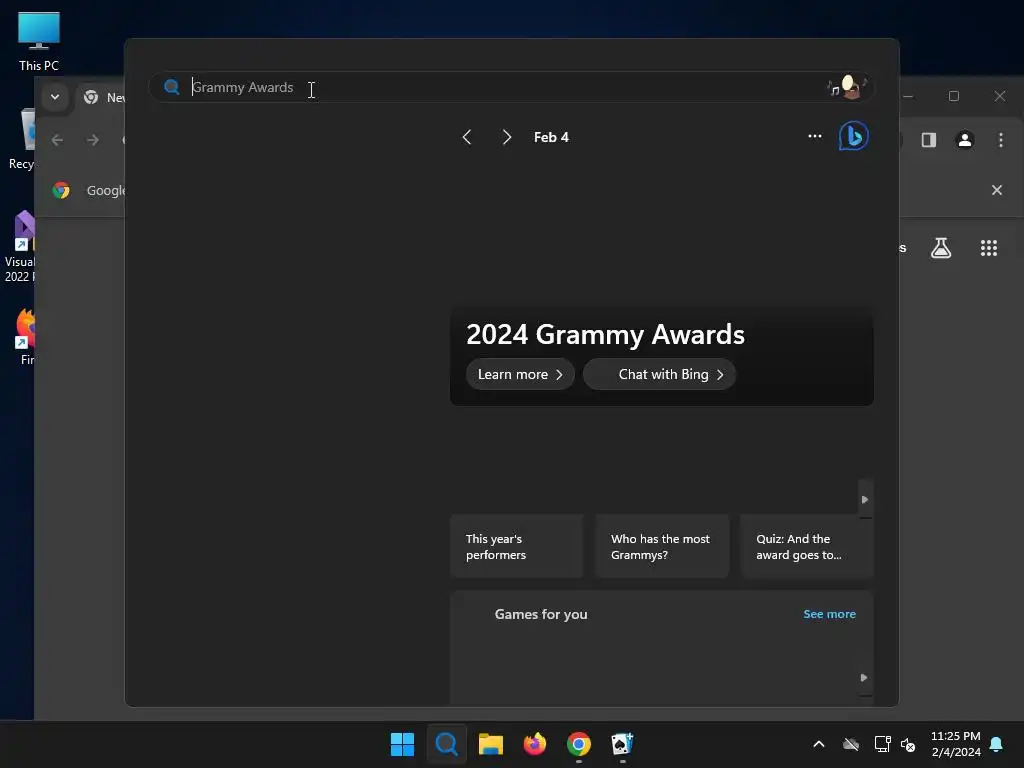The width and height of the screenshot is (1024, 768).
Task: Close the Chrome info bar
Action: [x=997, y=190]
